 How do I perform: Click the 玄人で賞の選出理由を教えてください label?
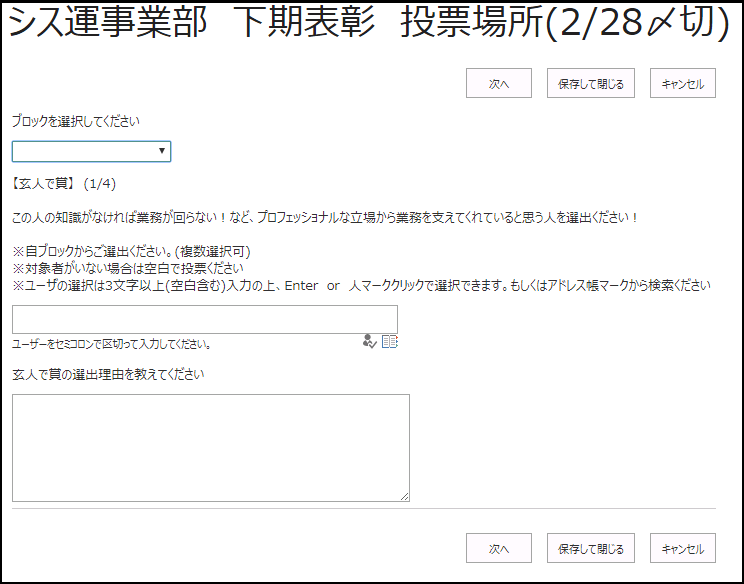(108, 374)
